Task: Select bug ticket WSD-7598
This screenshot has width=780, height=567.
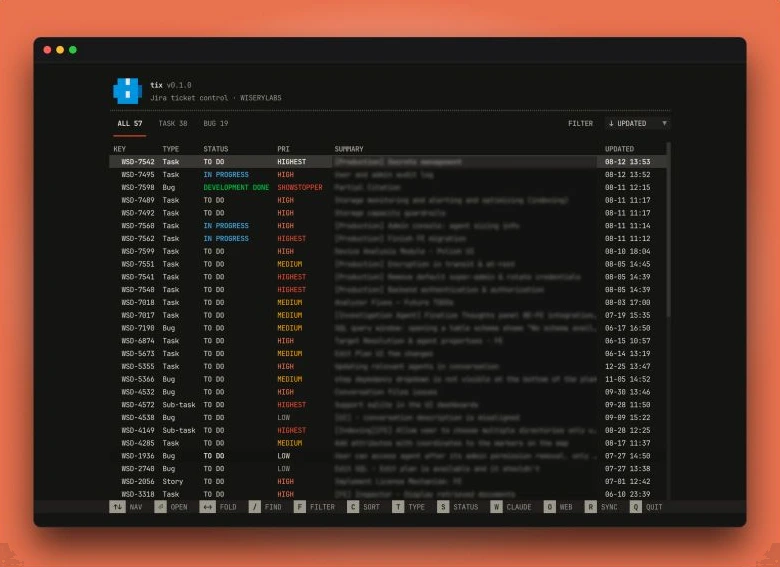Action: [x=388, y=188]
